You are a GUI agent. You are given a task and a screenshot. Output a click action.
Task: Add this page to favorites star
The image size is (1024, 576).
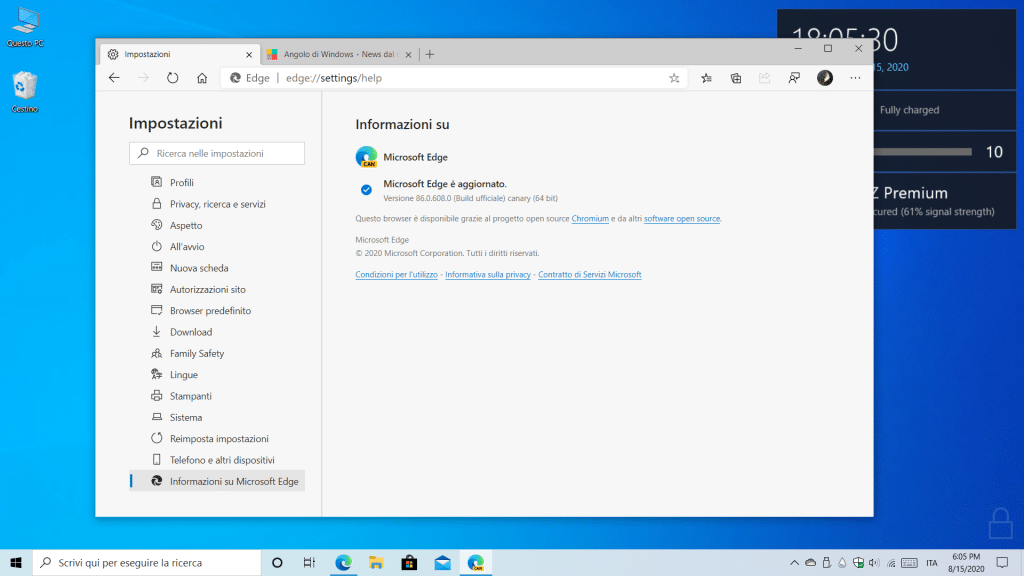pos(674,78)
